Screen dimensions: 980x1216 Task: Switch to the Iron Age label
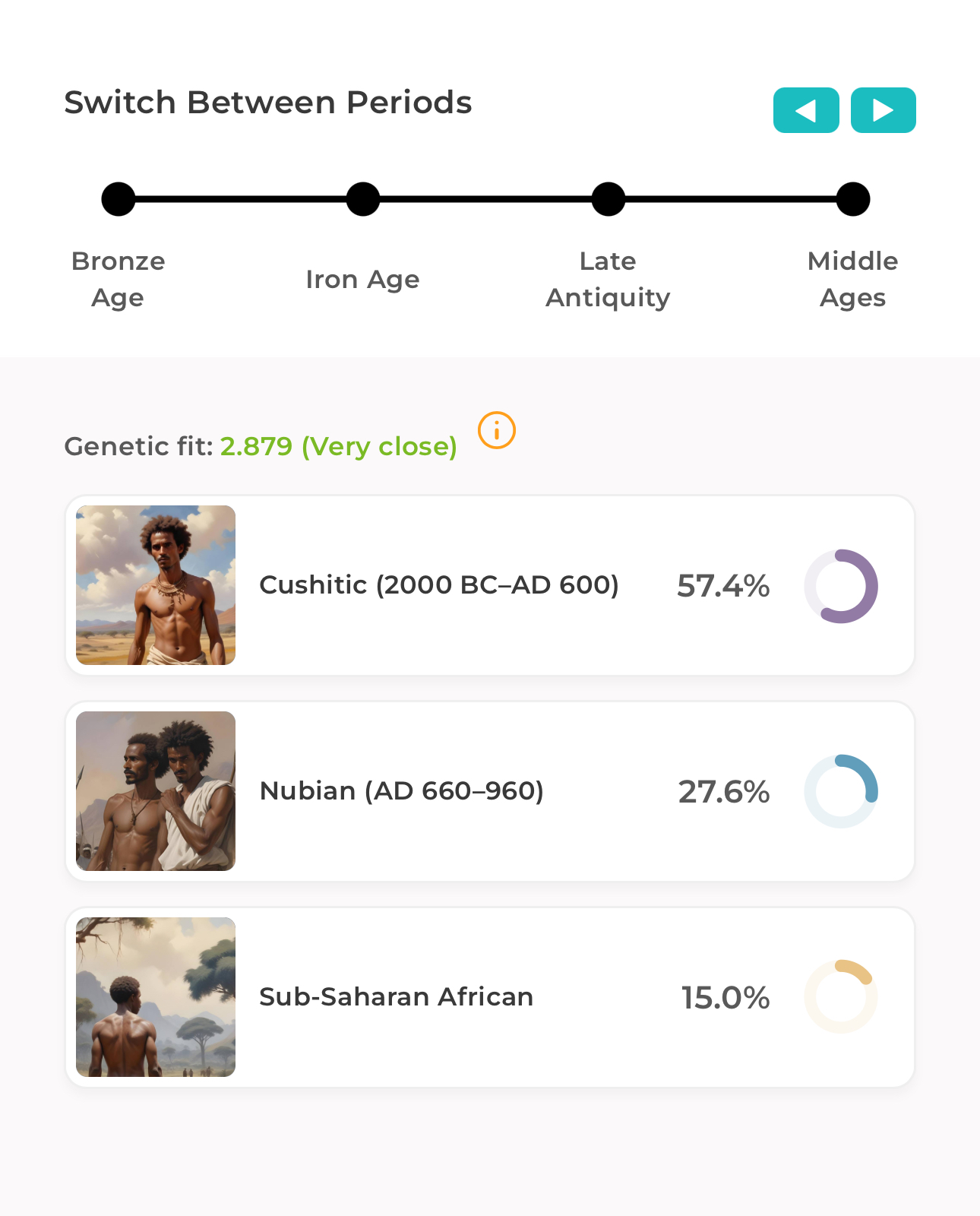362,280
